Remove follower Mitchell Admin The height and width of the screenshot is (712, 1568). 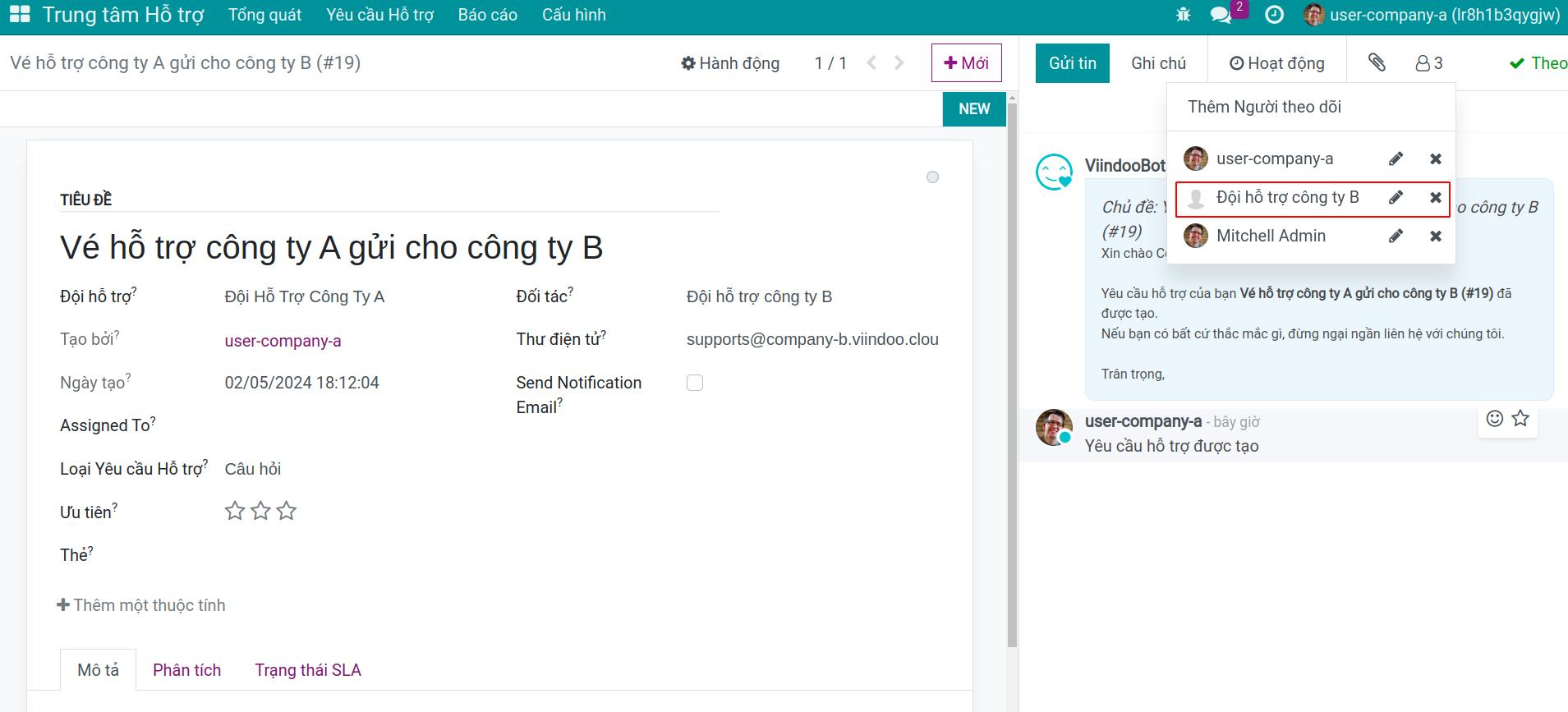[1436, 237]
